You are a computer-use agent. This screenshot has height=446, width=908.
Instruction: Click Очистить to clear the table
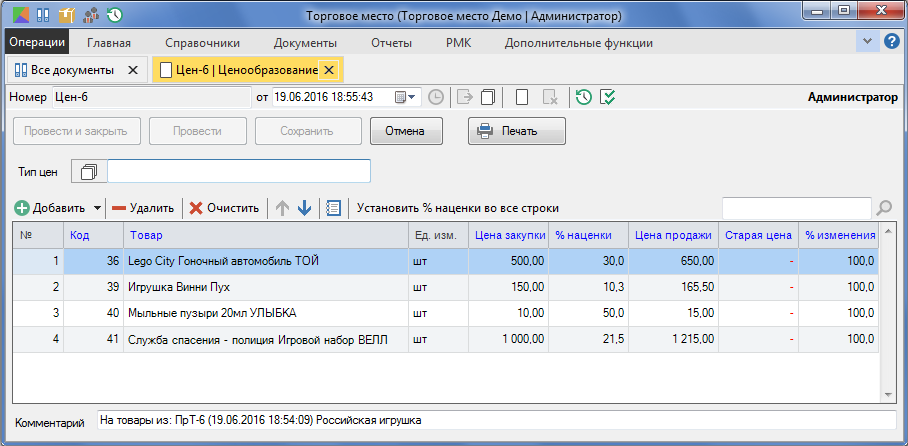[x=225, y=208]
